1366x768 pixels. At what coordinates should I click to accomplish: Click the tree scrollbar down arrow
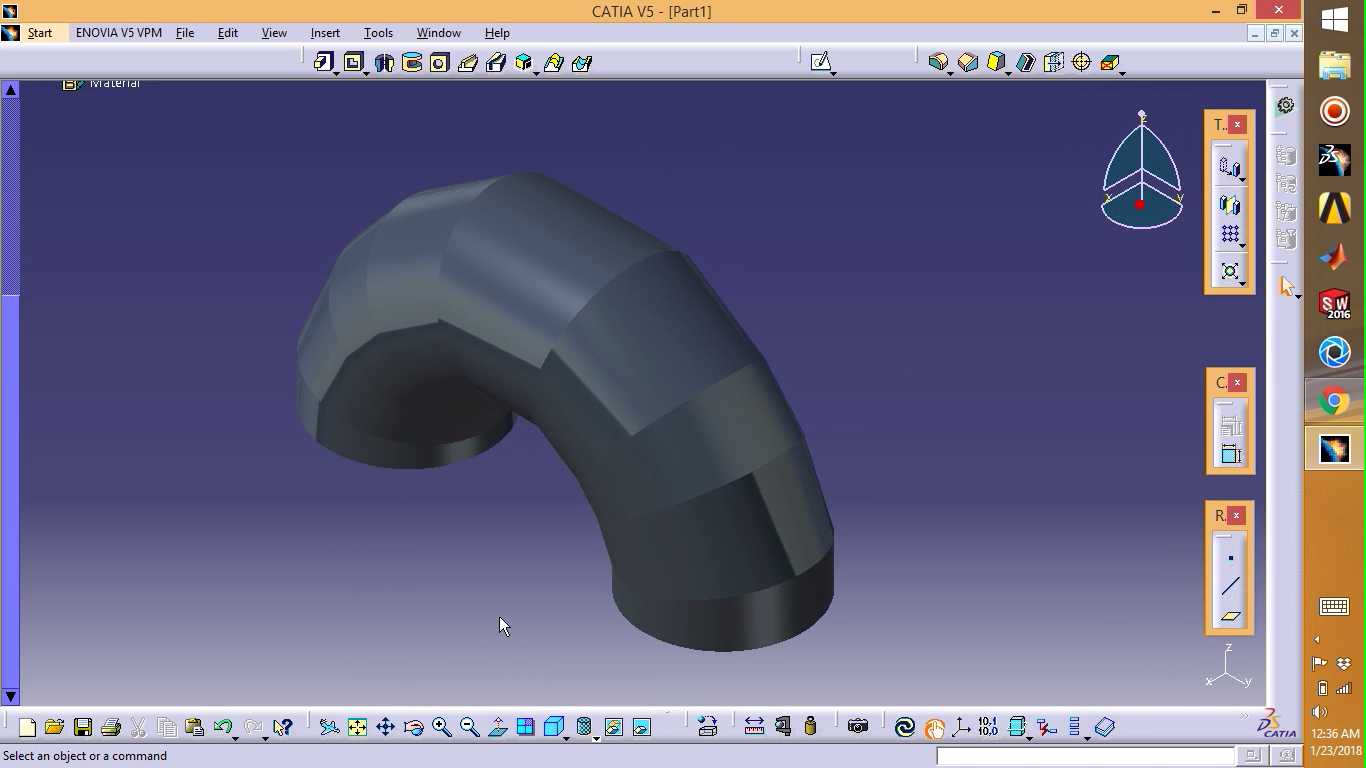[x=11, y=696]
